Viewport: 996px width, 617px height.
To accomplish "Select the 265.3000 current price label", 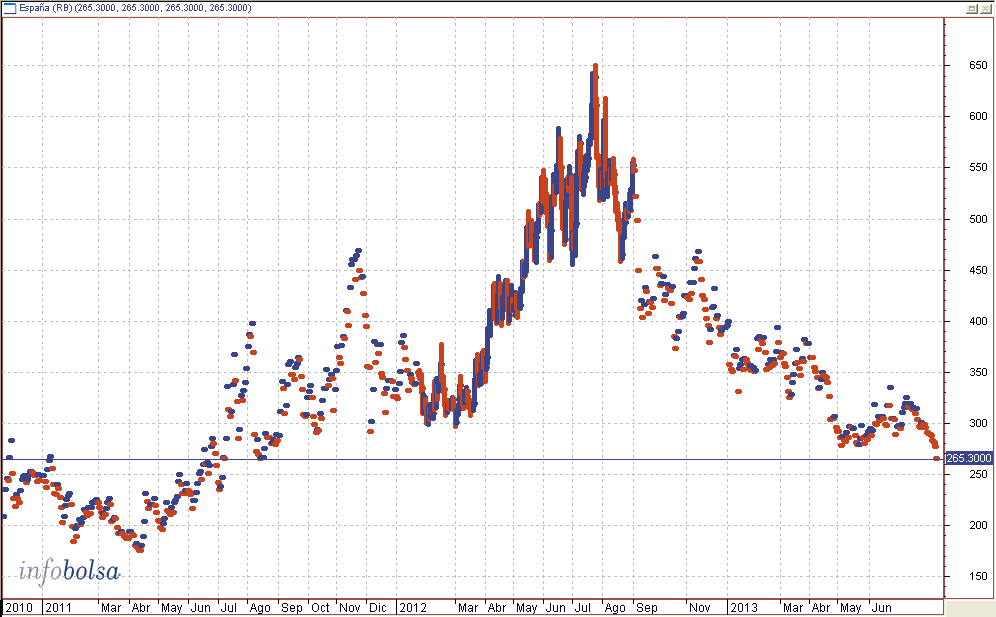I will (968, 458).
